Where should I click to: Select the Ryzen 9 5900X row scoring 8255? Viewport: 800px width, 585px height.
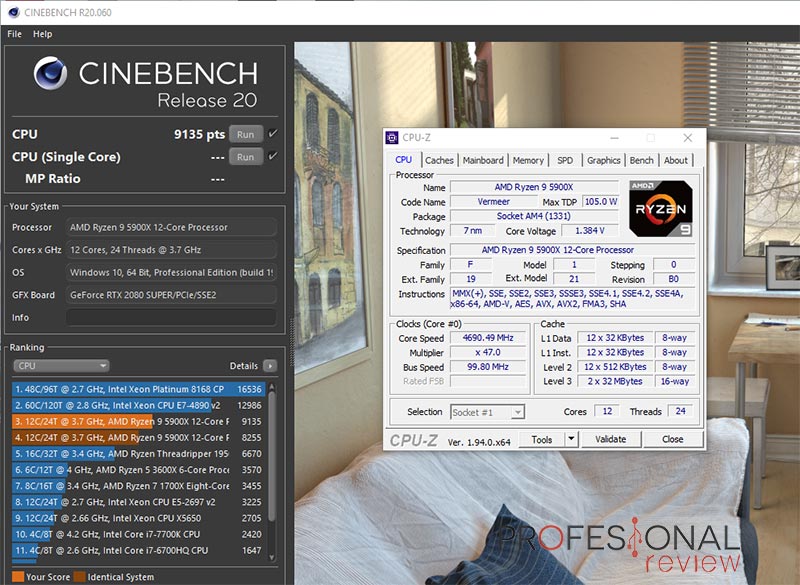(138, 438)
